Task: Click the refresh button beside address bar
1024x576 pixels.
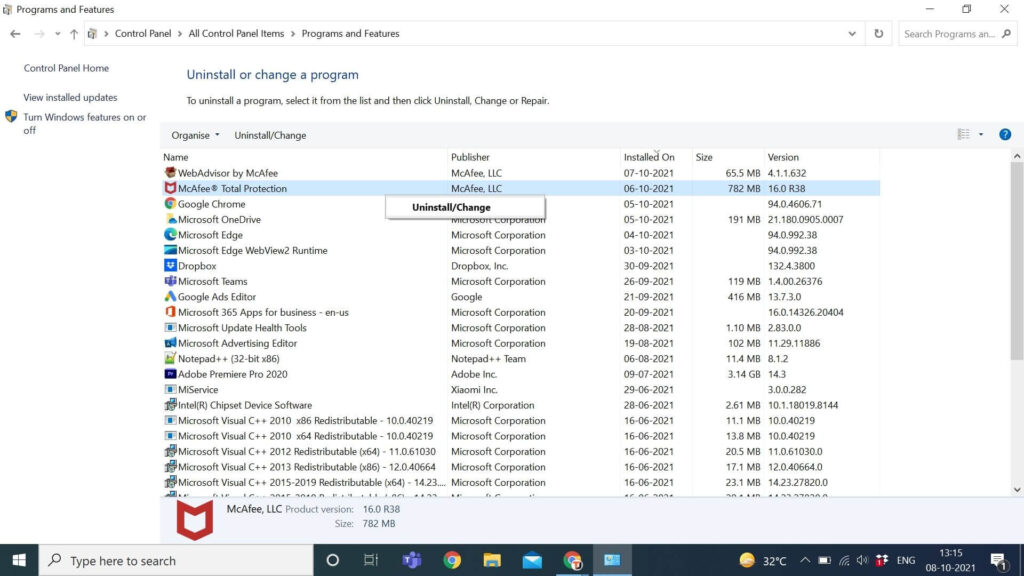Action: tap(879, 33)
